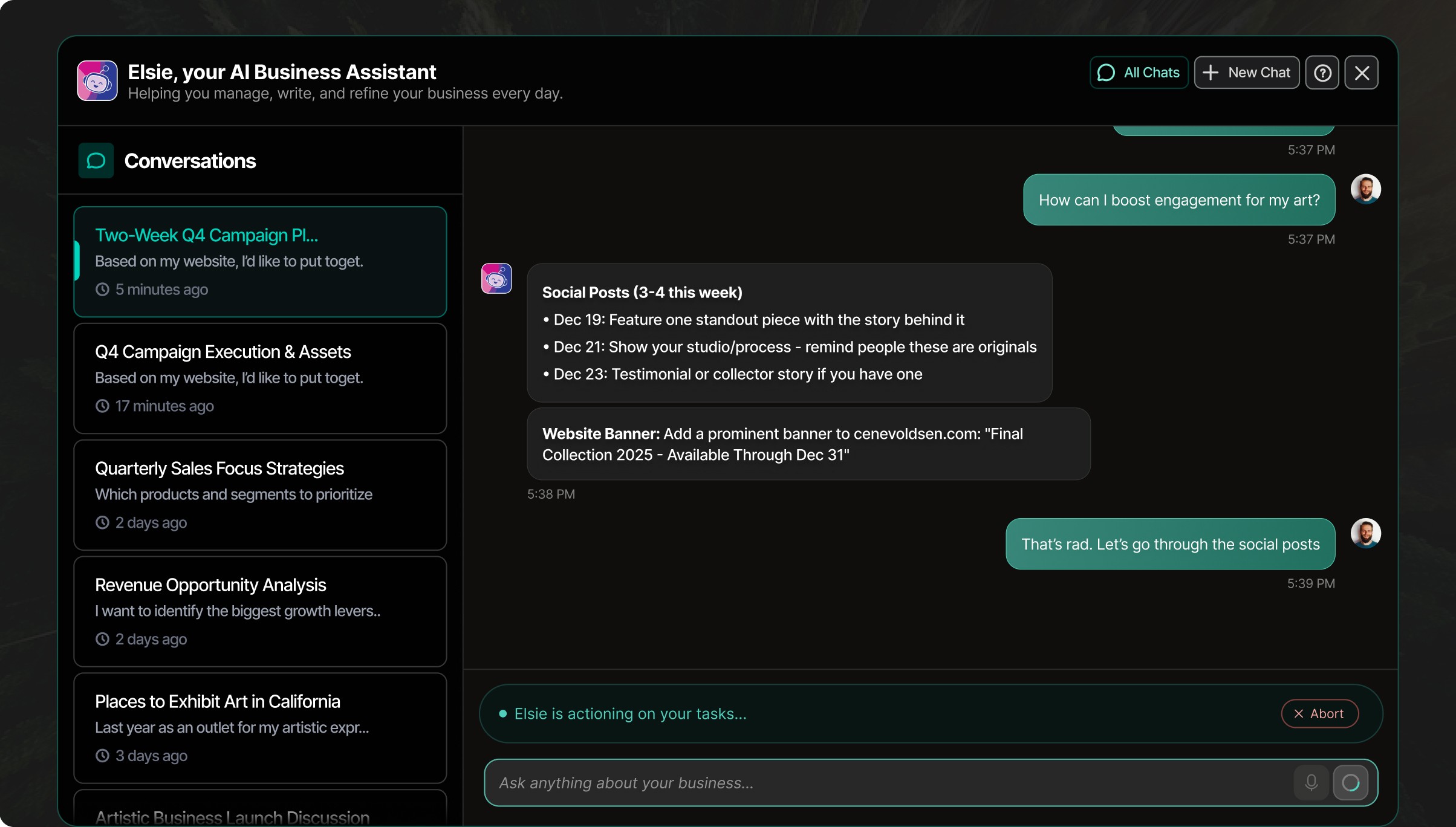Close the assistant panel with X
Screen dimensions: 1456x827
(x=1361, y=73)
